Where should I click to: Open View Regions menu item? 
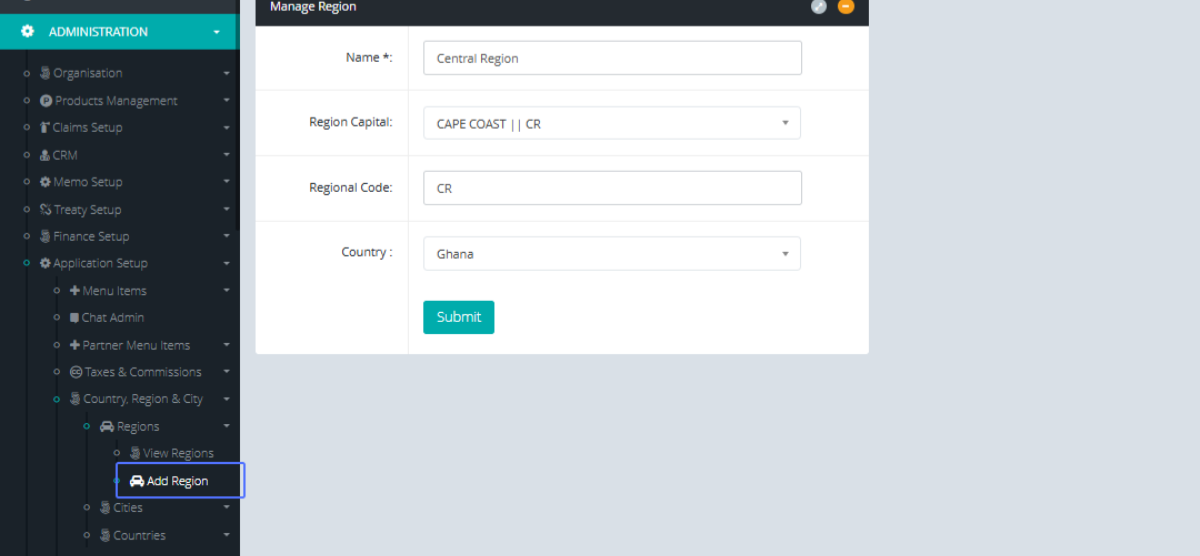point(177,453)
